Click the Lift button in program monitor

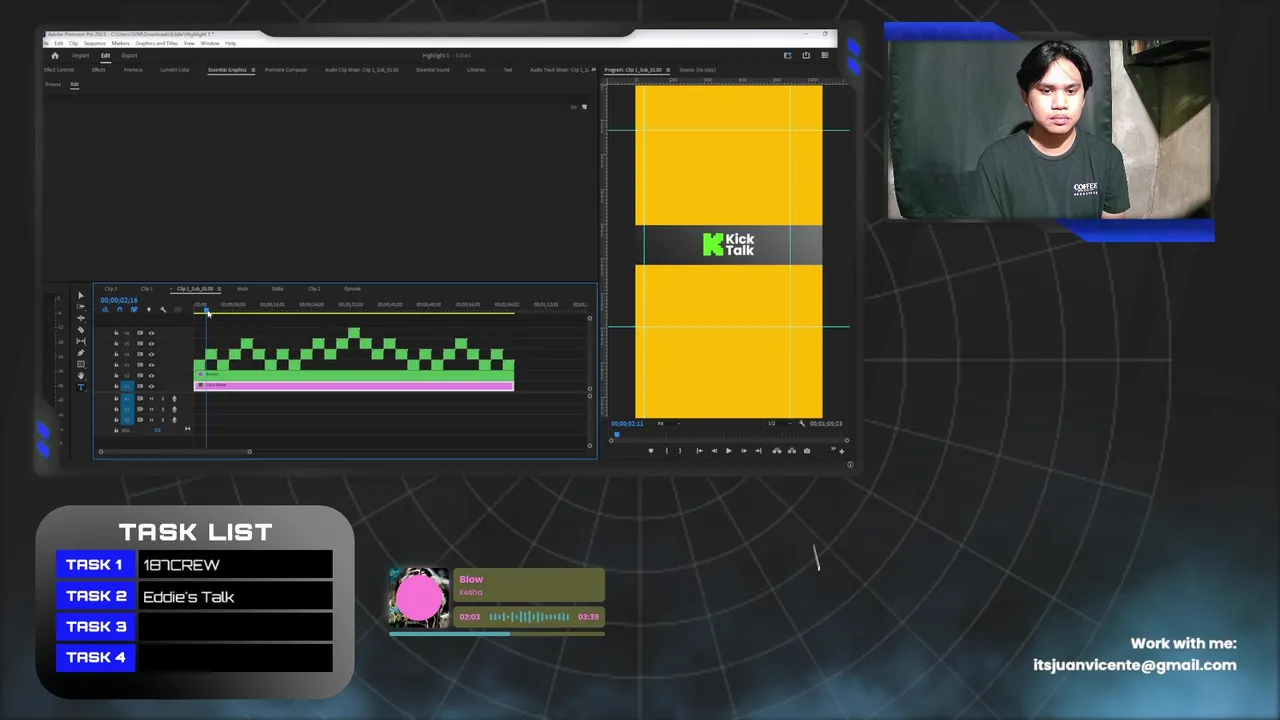777,451
